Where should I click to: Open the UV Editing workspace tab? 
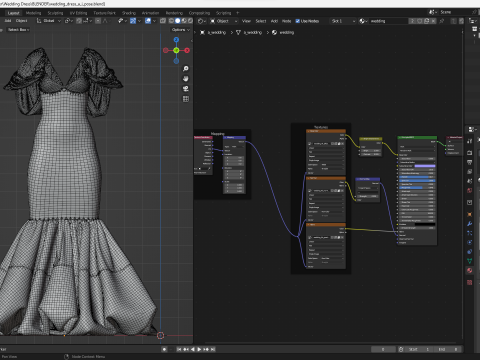pos(78,13)
